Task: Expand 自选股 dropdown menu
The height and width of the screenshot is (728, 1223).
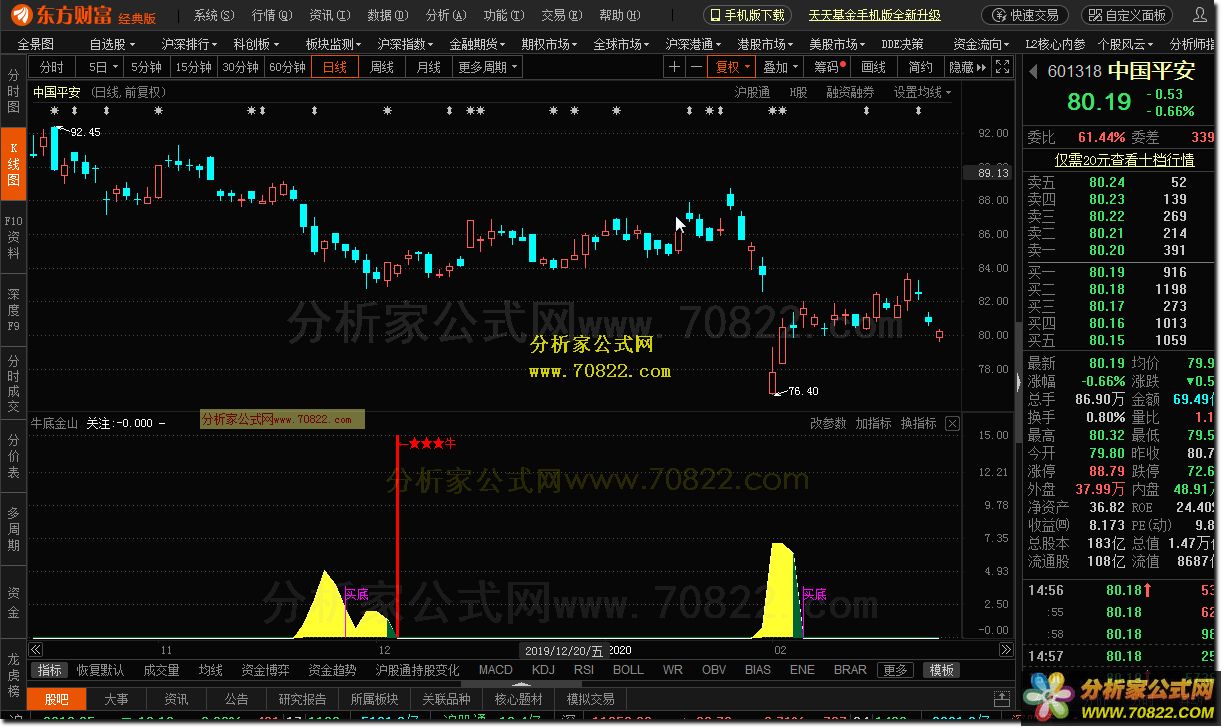Action: [x=112, y=45]
